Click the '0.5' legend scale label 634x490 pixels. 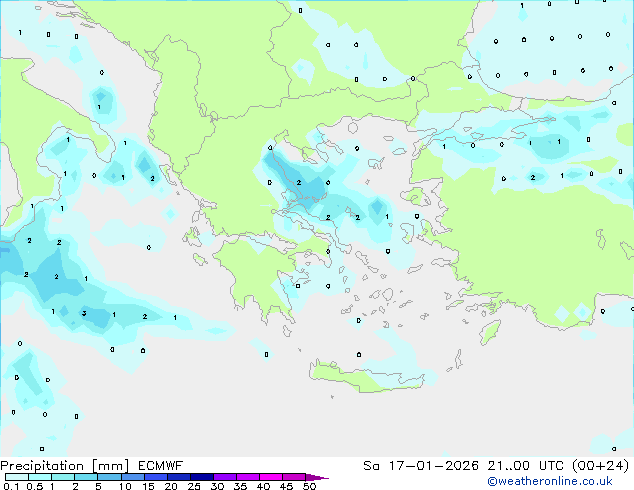tap(35, 486)
